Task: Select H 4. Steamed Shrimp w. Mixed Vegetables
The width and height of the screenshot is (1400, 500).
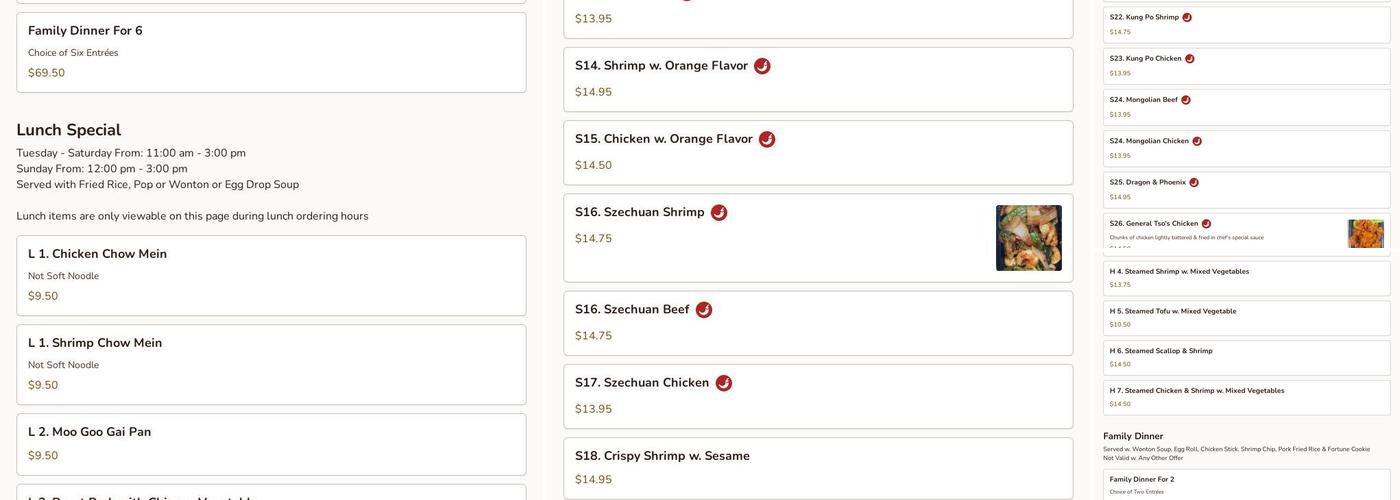Action: pos(1246,278)
